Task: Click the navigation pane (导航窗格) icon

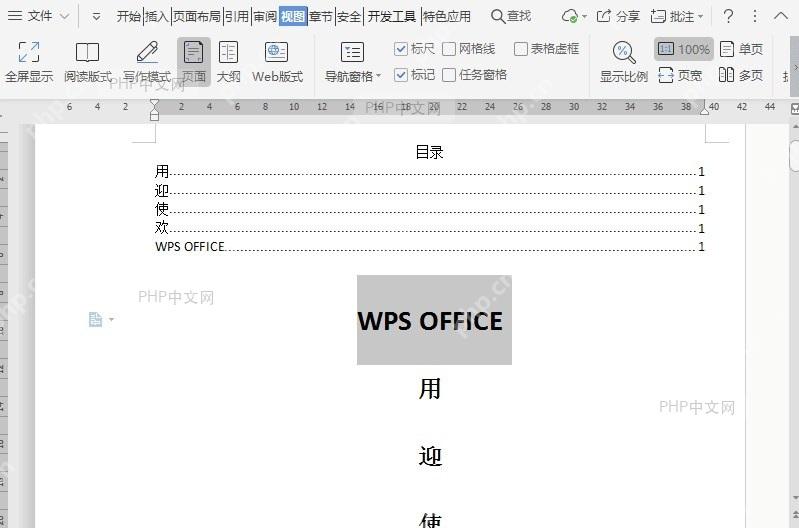Action: [352, 52]
